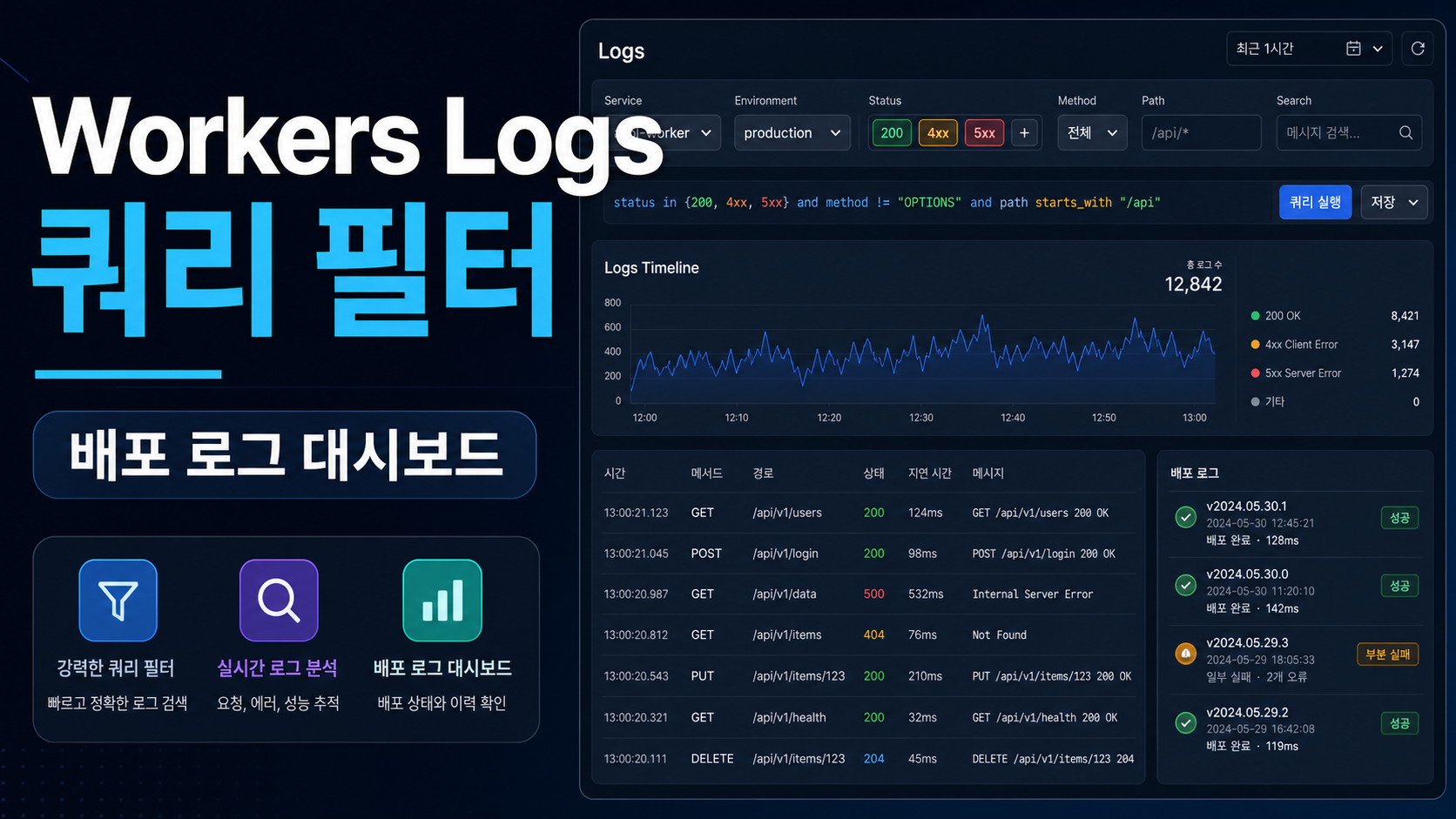Viewport: 1456px width, 819px height.
Task: Sort by the 상태 column header
Action: [873, 473]
